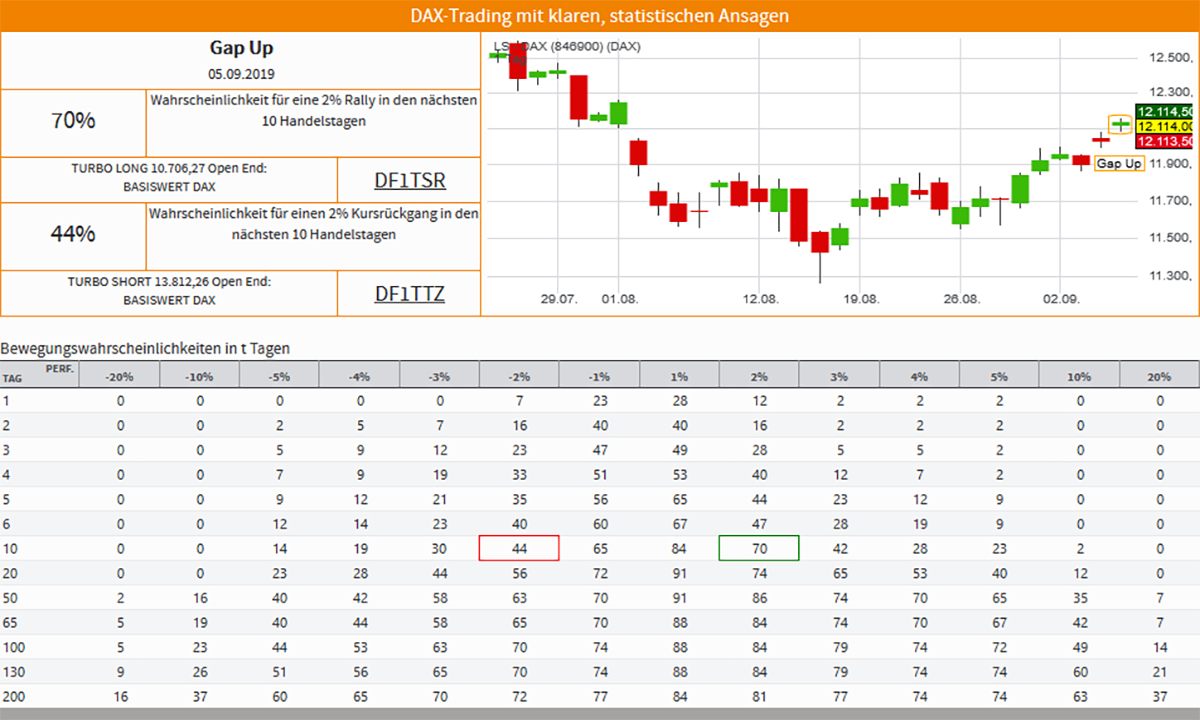The height and width of the screenshot is (720, 1200).
Task: Click the 2% column header
Action: 759,375
